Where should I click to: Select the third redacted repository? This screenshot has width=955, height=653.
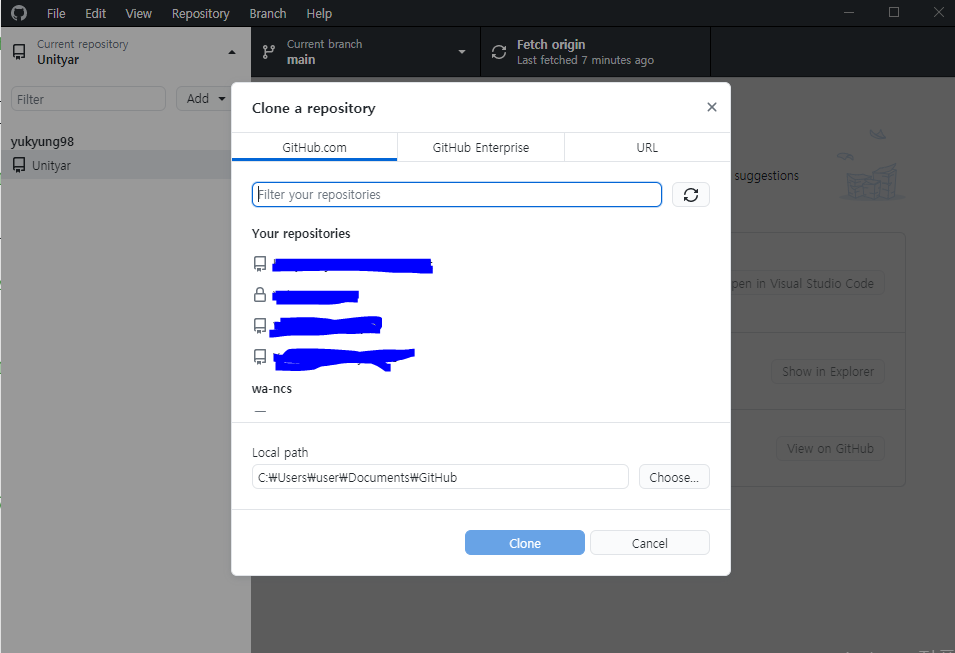481,326
